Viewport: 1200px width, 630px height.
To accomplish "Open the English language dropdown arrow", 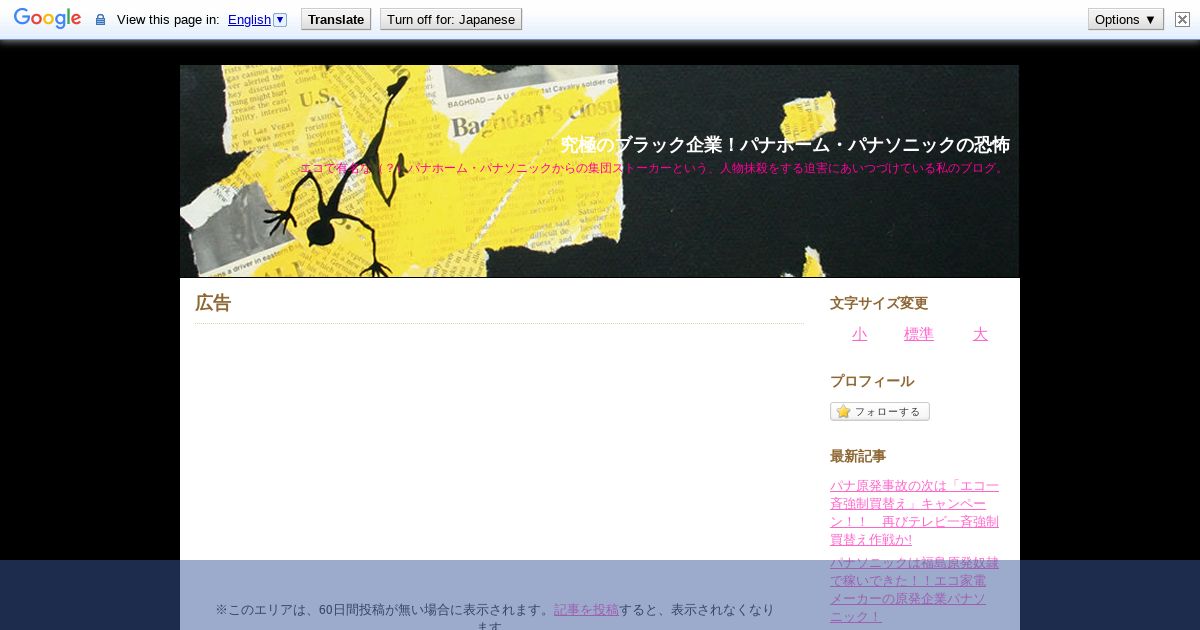I will point(280,19).
